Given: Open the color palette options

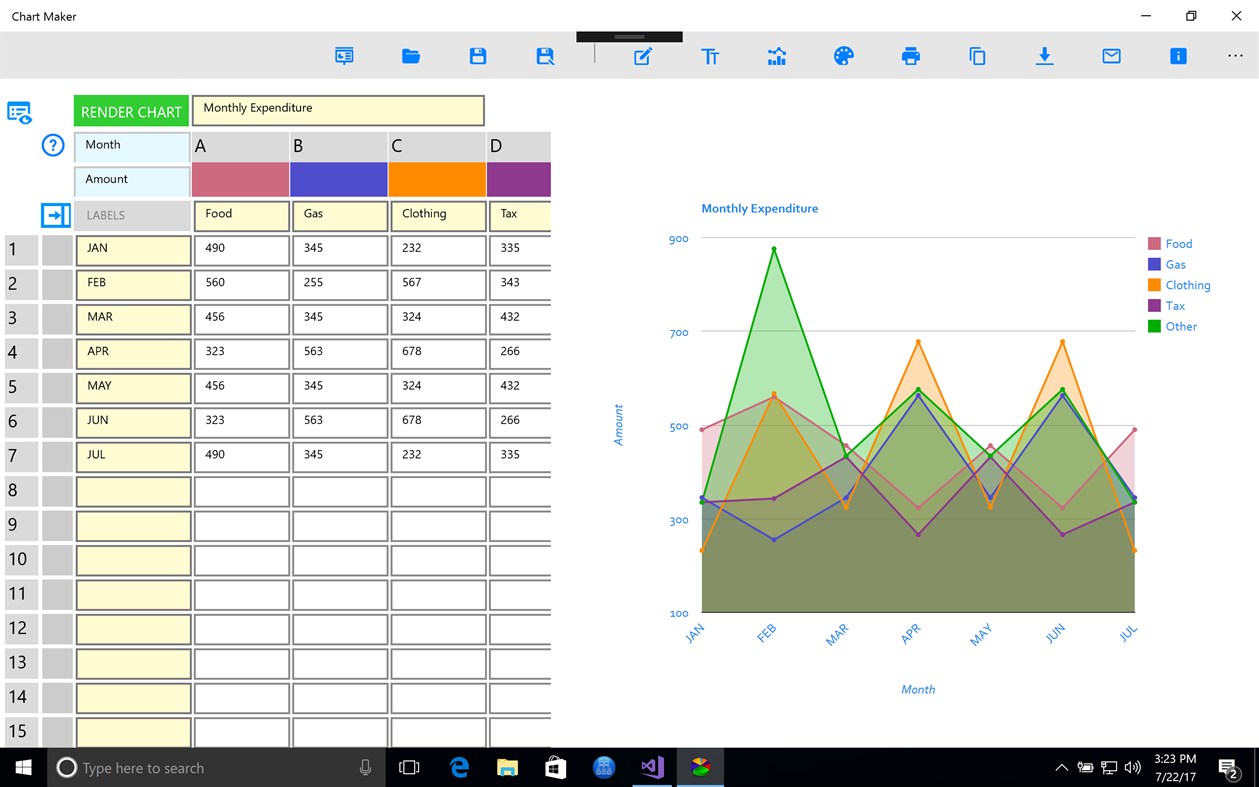Looking at the screenshot, I should [843, 56].
